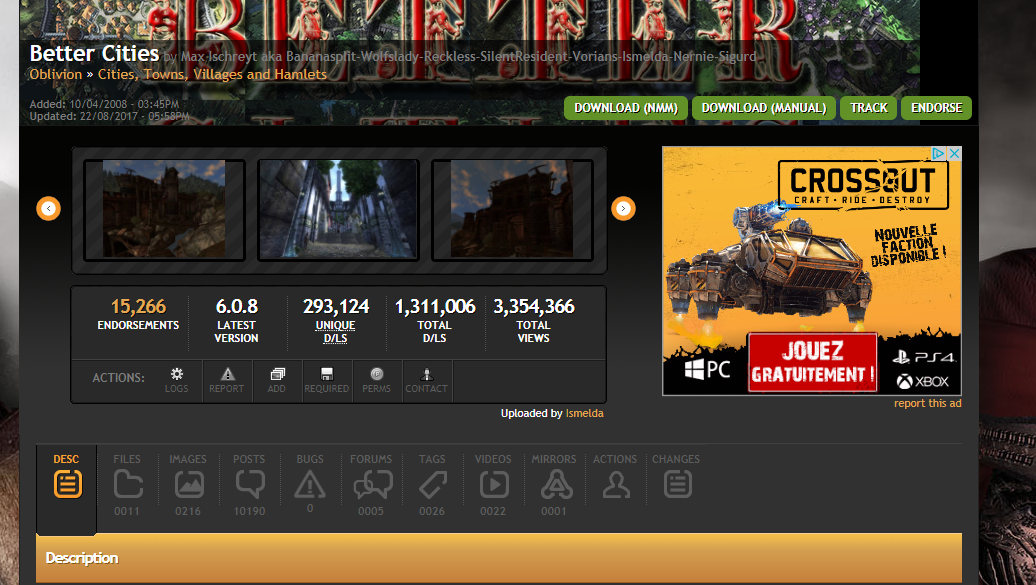
Task: Open the middle tower street thumbnail
Action: click(338, 210)
